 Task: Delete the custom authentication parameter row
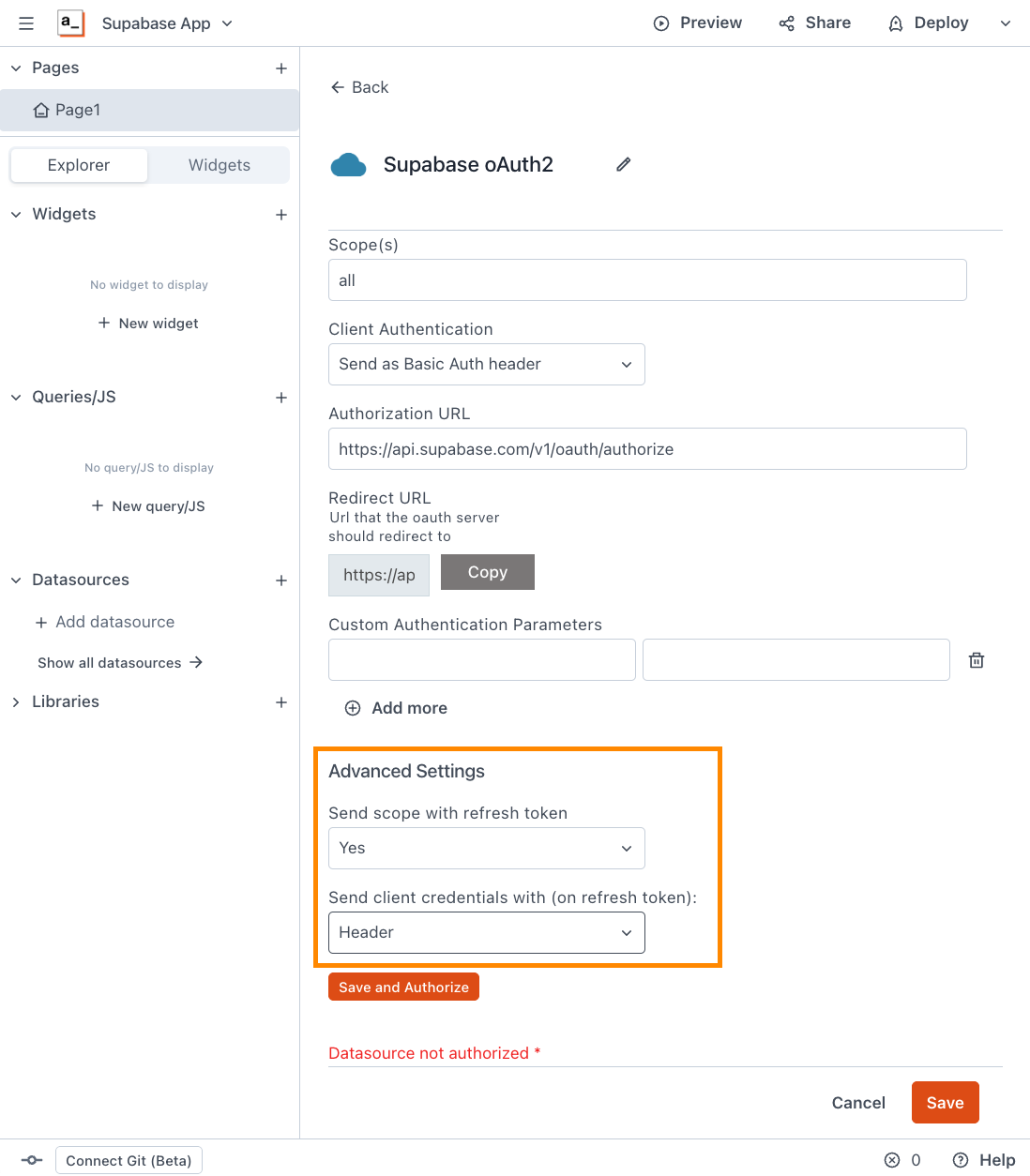[976, 659]
